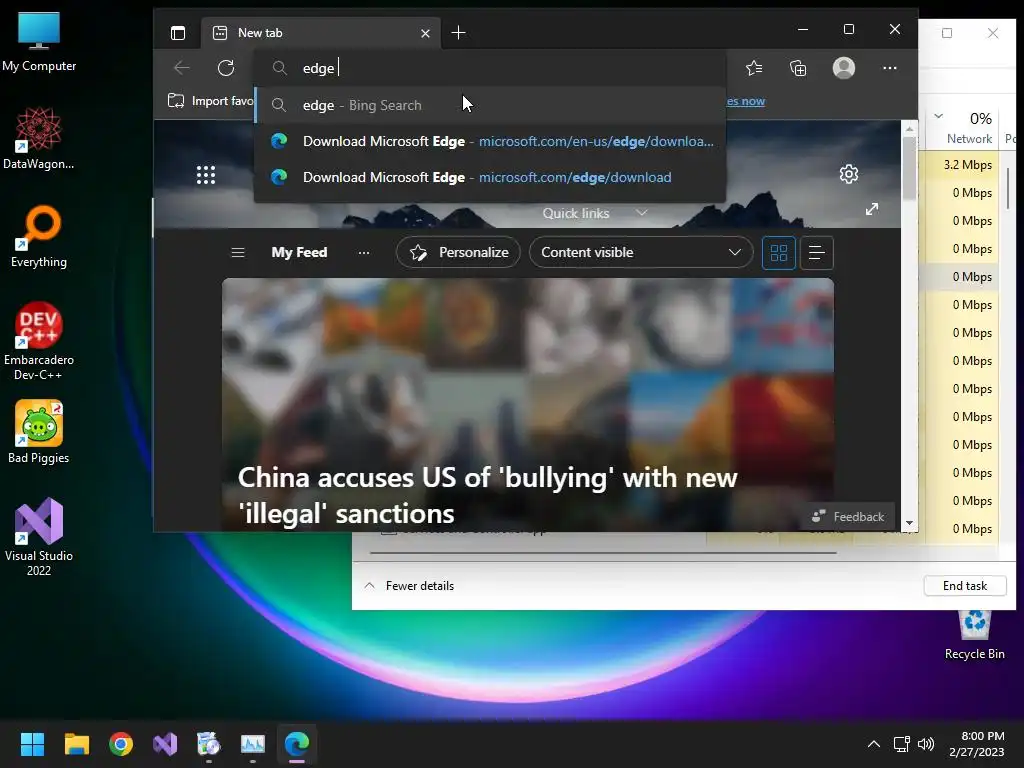Switch feed to grid view

pos(778,253)
